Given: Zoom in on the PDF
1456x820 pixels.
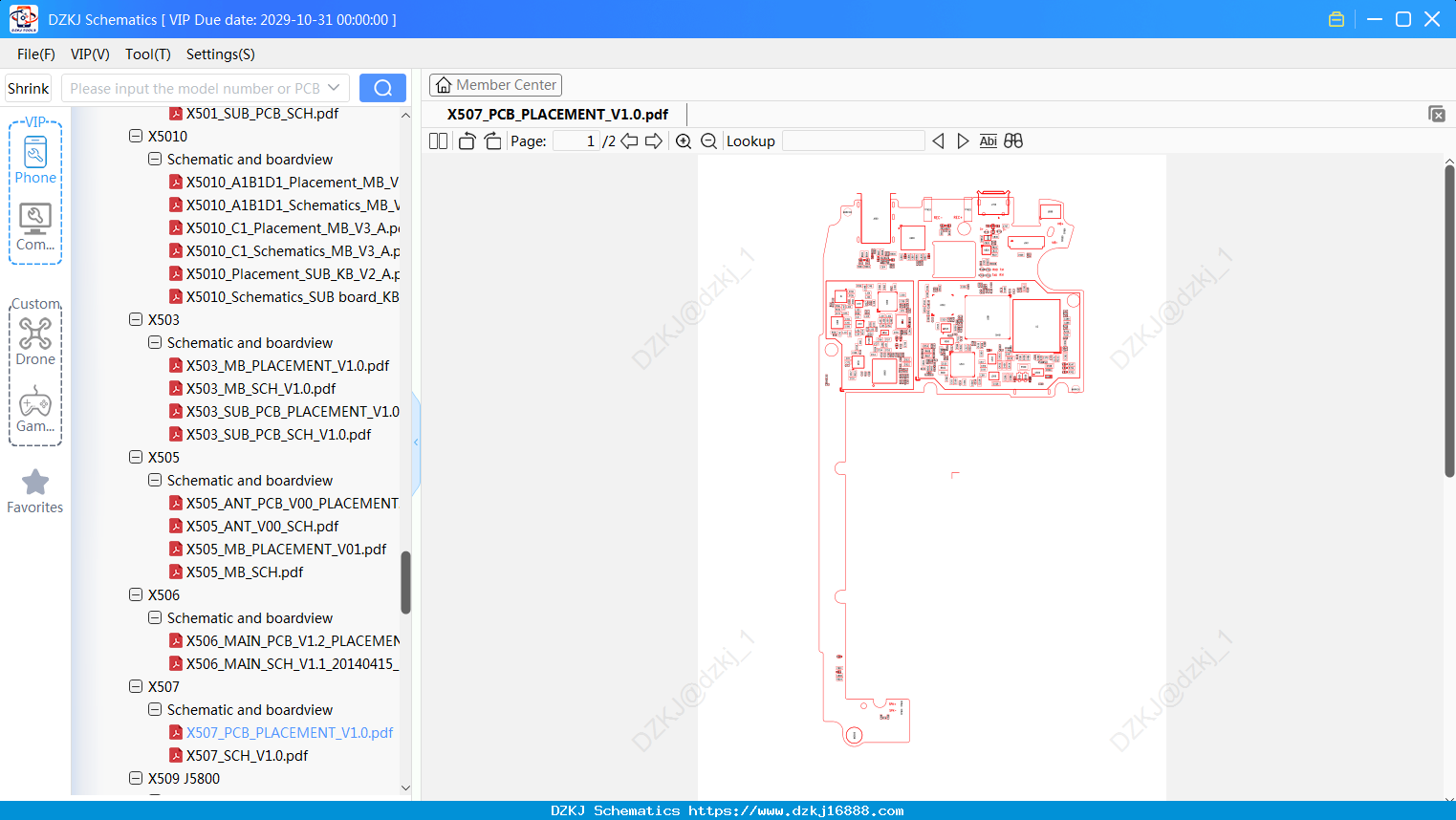Looking at the screenshot, I should click(684, 140).
